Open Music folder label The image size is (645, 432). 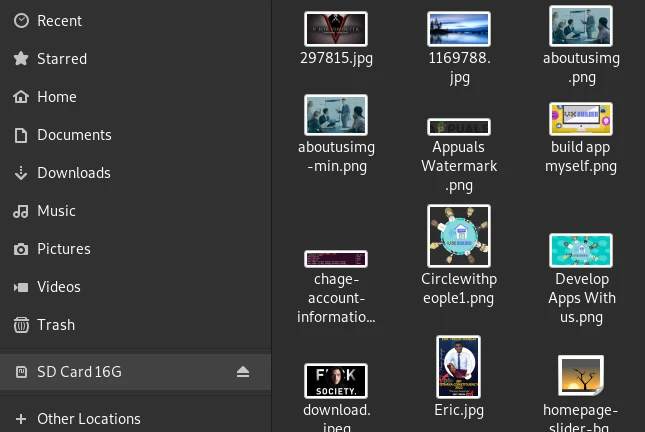click(x=56, y=211)
